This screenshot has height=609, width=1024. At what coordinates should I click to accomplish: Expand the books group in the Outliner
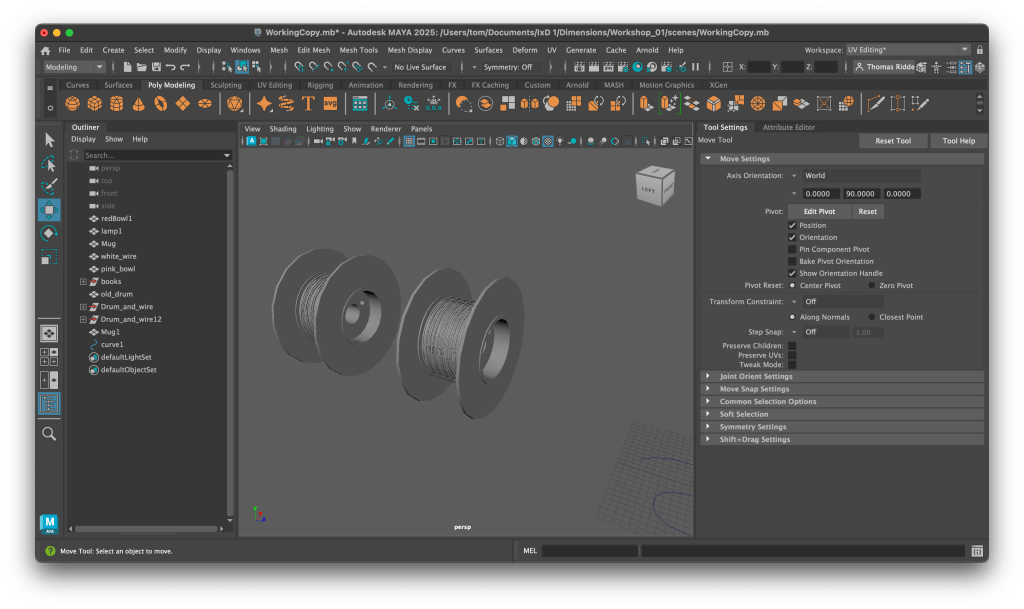(84, 282)
